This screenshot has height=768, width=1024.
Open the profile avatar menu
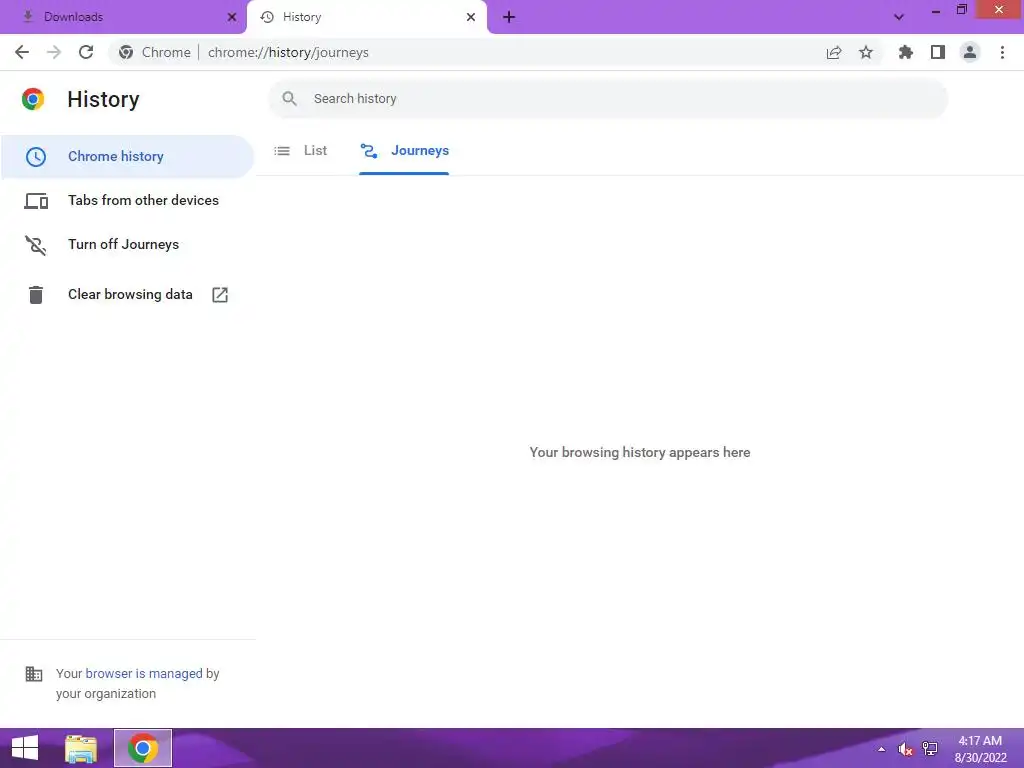(x=970, y=52)
